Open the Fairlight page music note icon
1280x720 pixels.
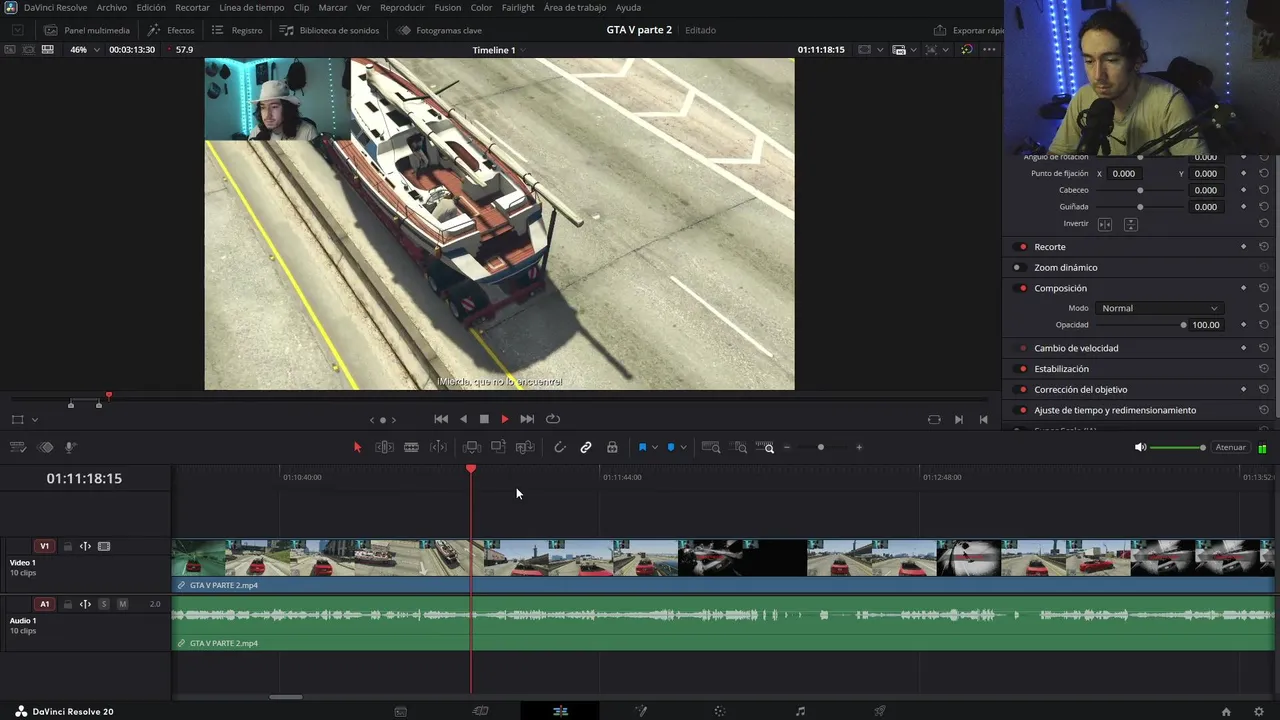pos(800,711)
